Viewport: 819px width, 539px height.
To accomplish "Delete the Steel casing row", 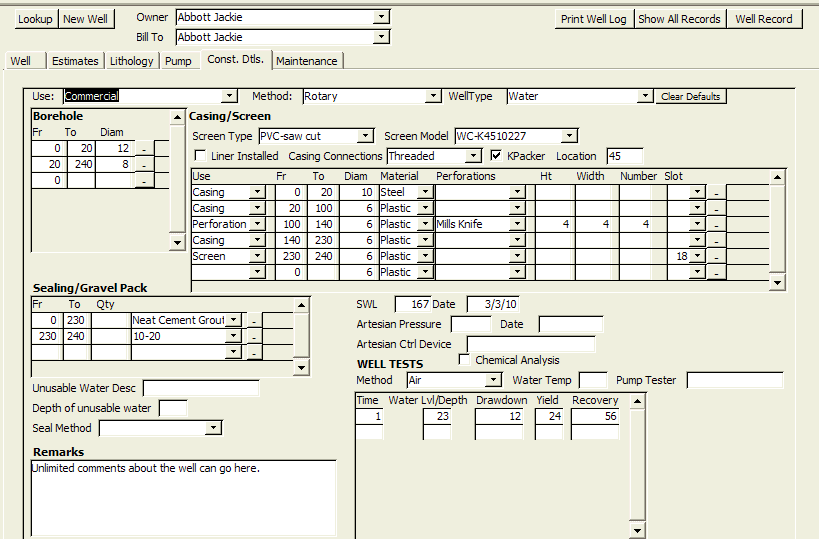I will (x=716, y=193).
